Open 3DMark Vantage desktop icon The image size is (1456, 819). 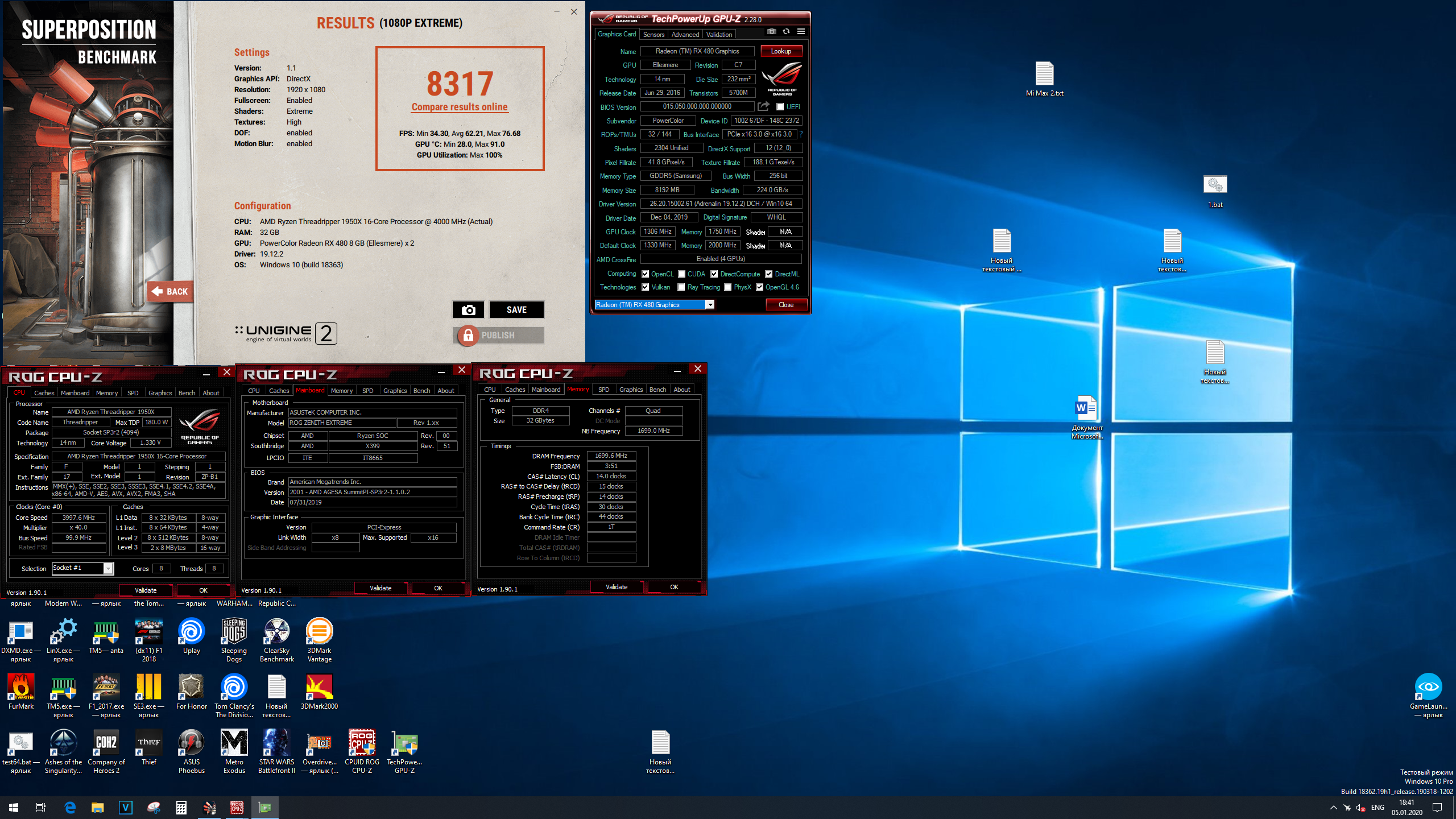point(320,640)
